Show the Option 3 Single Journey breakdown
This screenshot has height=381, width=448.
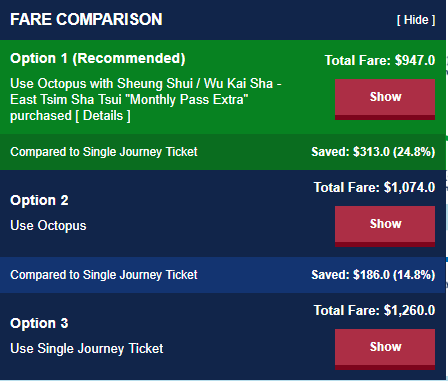tap(385, 349)
